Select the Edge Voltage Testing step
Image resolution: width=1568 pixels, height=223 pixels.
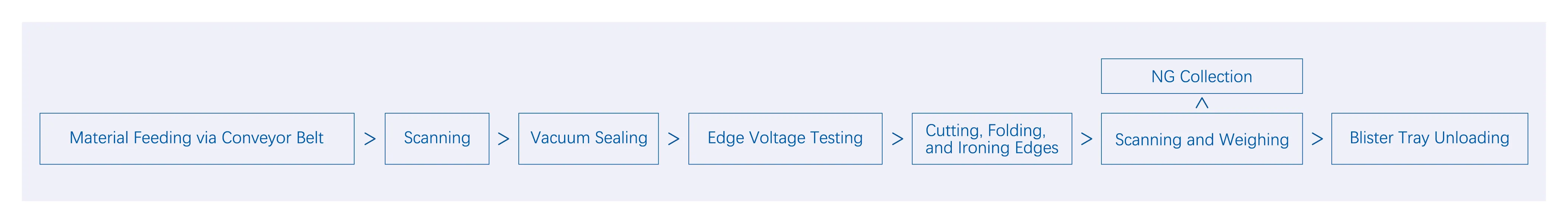tap(785, 138)
